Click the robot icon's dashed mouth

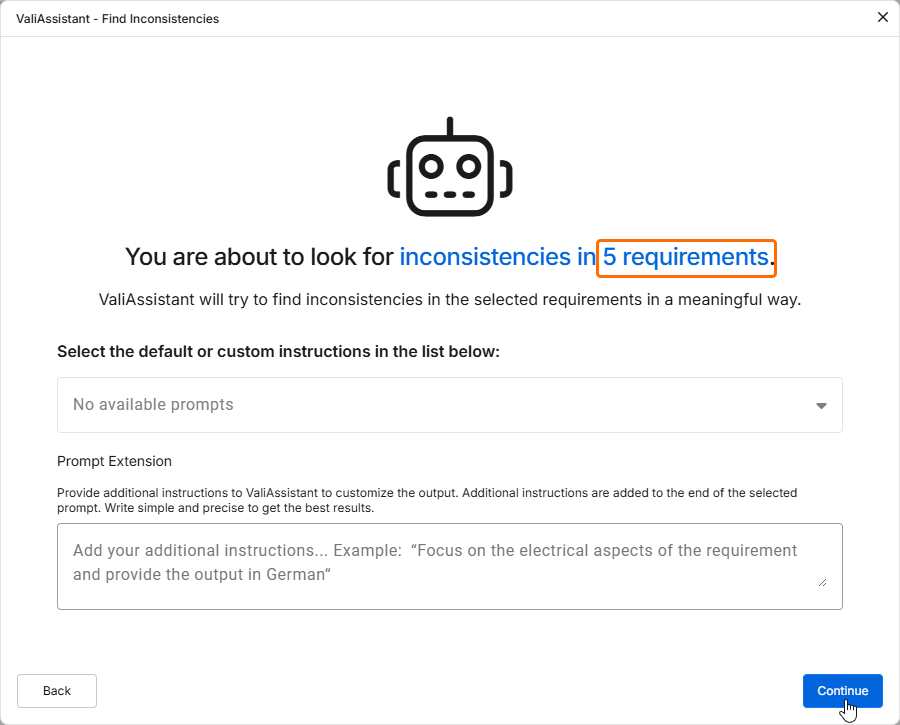(450, 194)
